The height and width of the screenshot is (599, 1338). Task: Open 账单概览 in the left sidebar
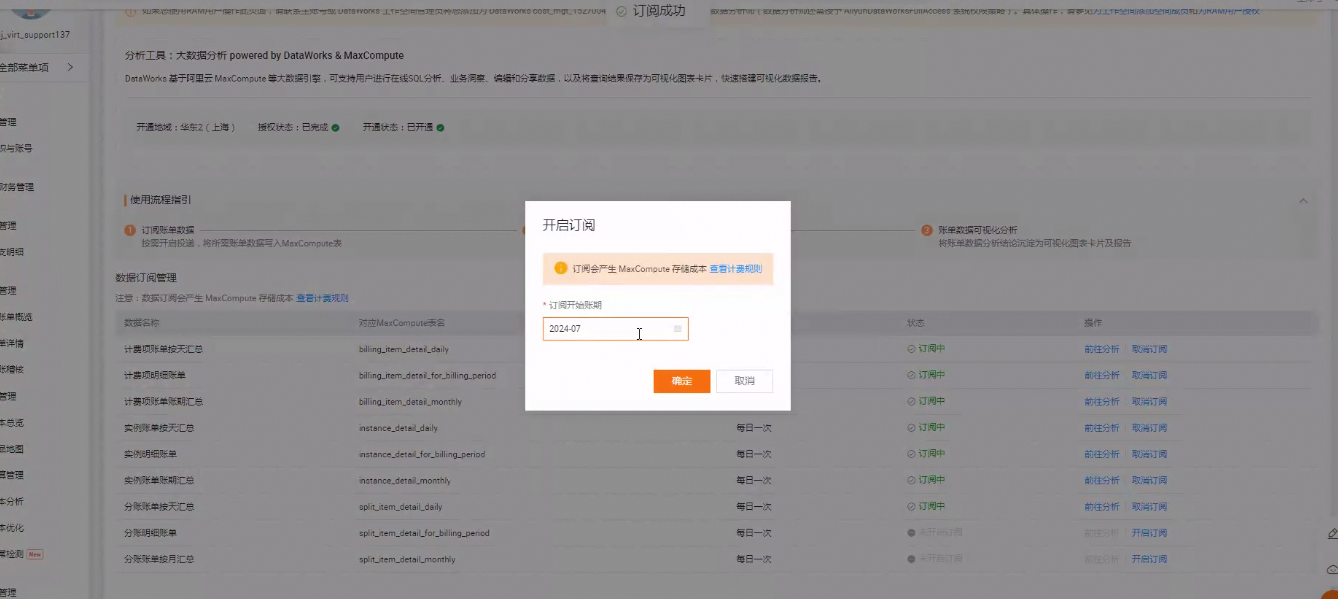click(16, 317)
